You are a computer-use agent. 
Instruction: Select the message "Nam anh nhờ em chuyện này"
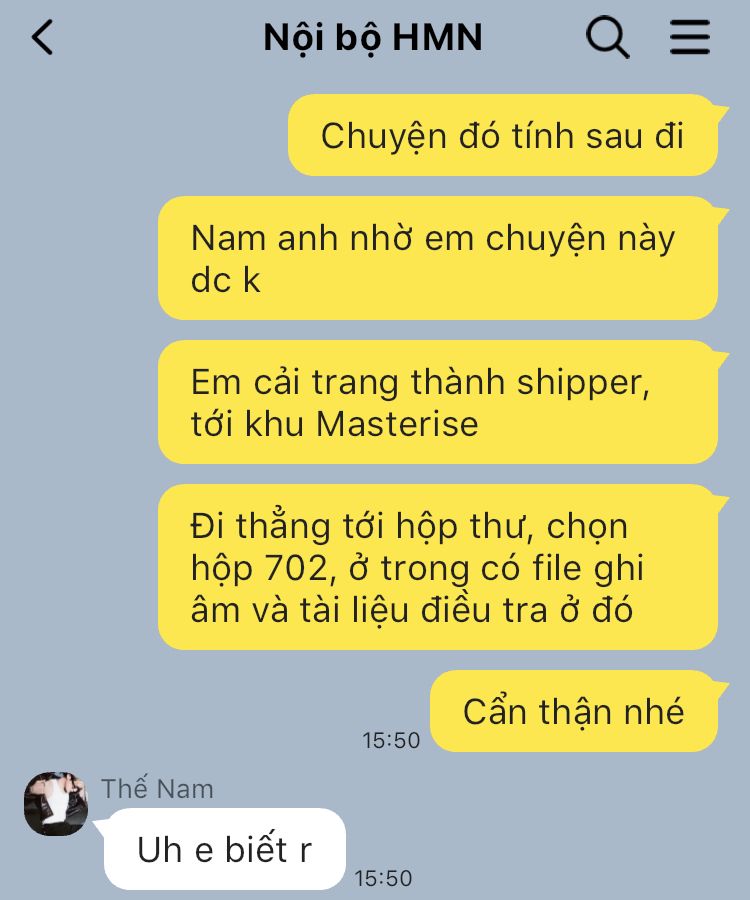tap(438, 258)
